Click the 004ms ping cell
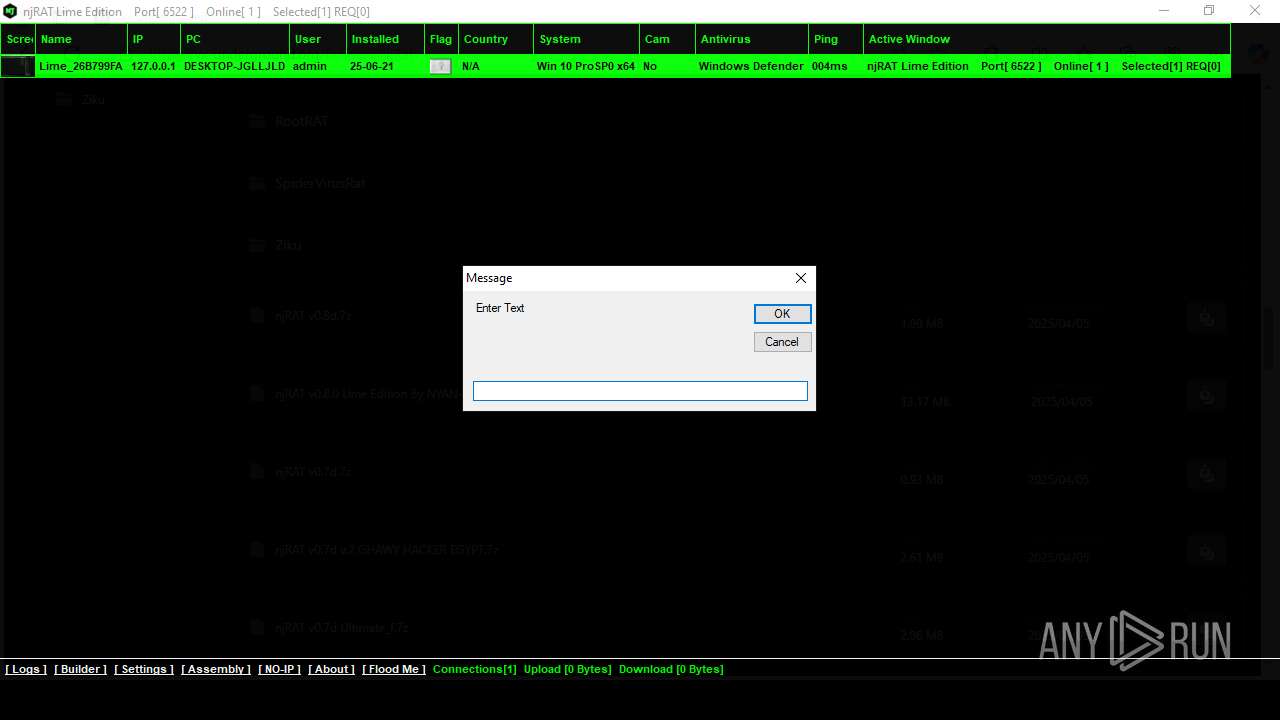Viewport: 1280px width, 720px height. (x=830, y=66)
